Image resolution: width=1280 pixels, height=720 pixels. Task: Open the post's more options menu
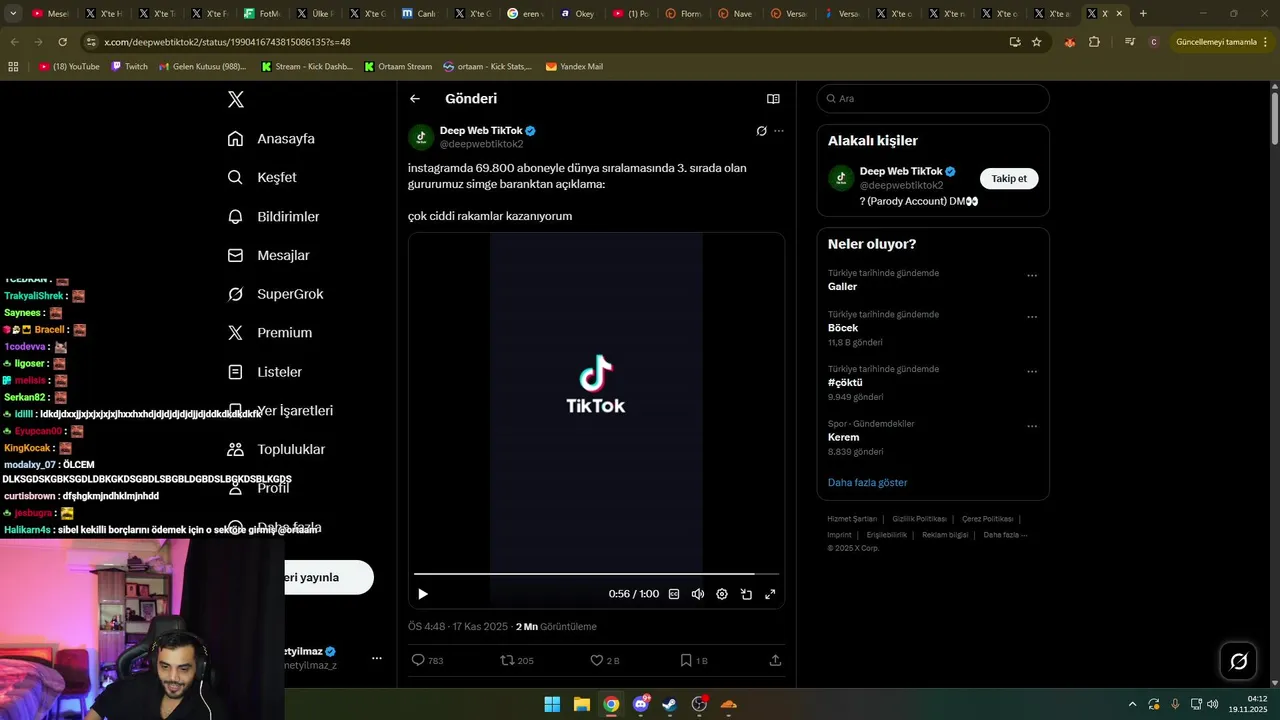tap(779, 131)
